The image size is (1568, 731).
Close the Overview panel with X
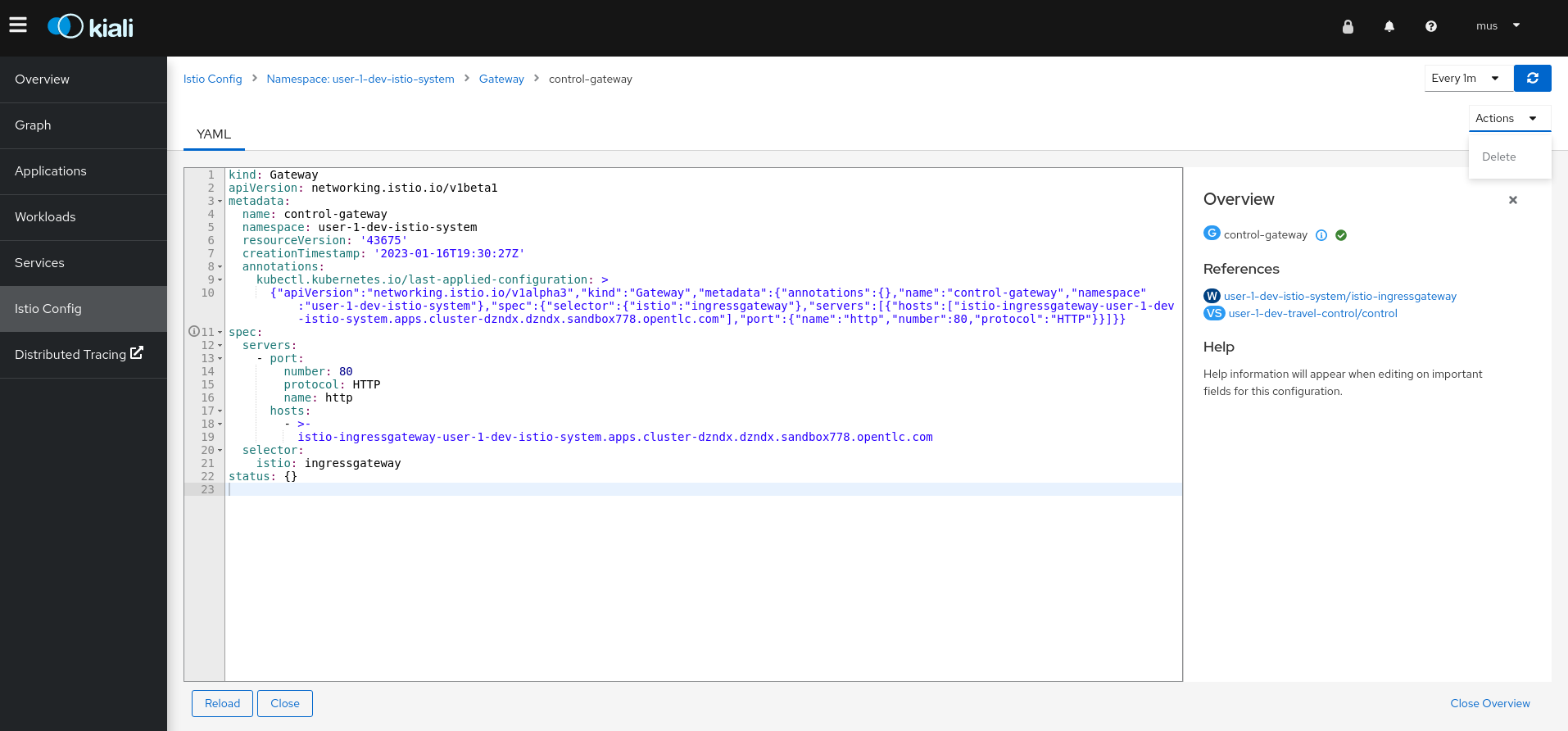click(x=1513, y=200)
